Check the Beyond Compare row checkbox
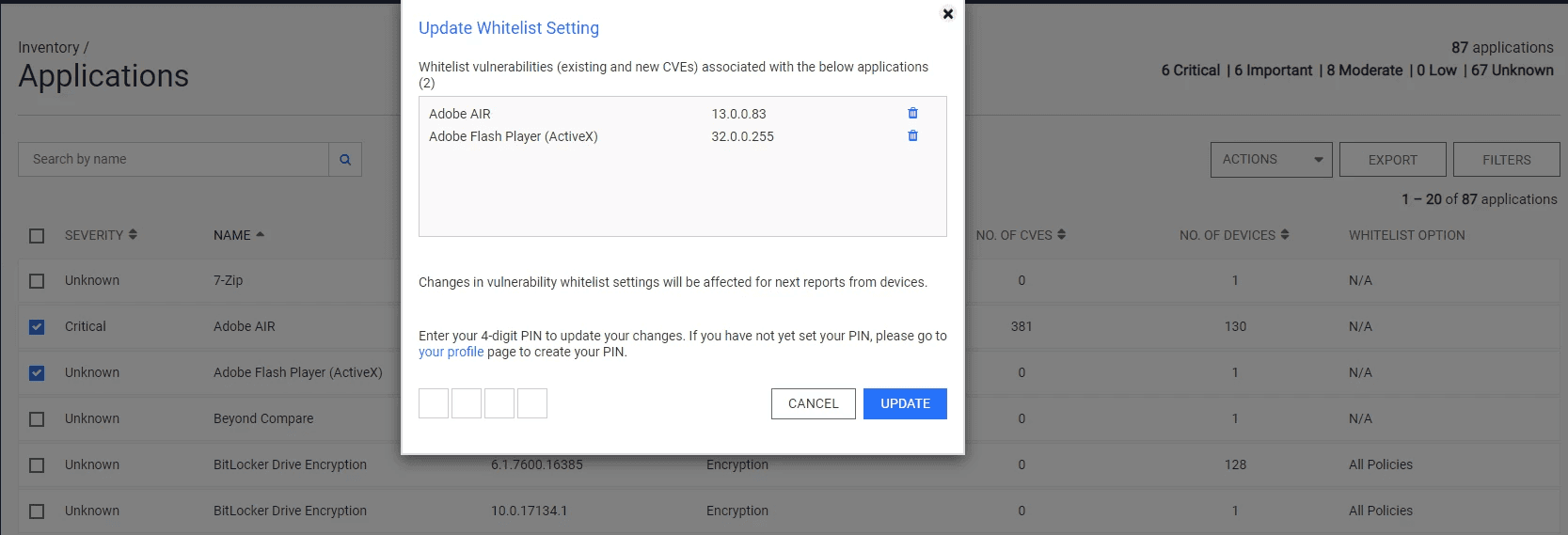Image resolution: width=1568 pixels, height=535 pixels. 37,419
